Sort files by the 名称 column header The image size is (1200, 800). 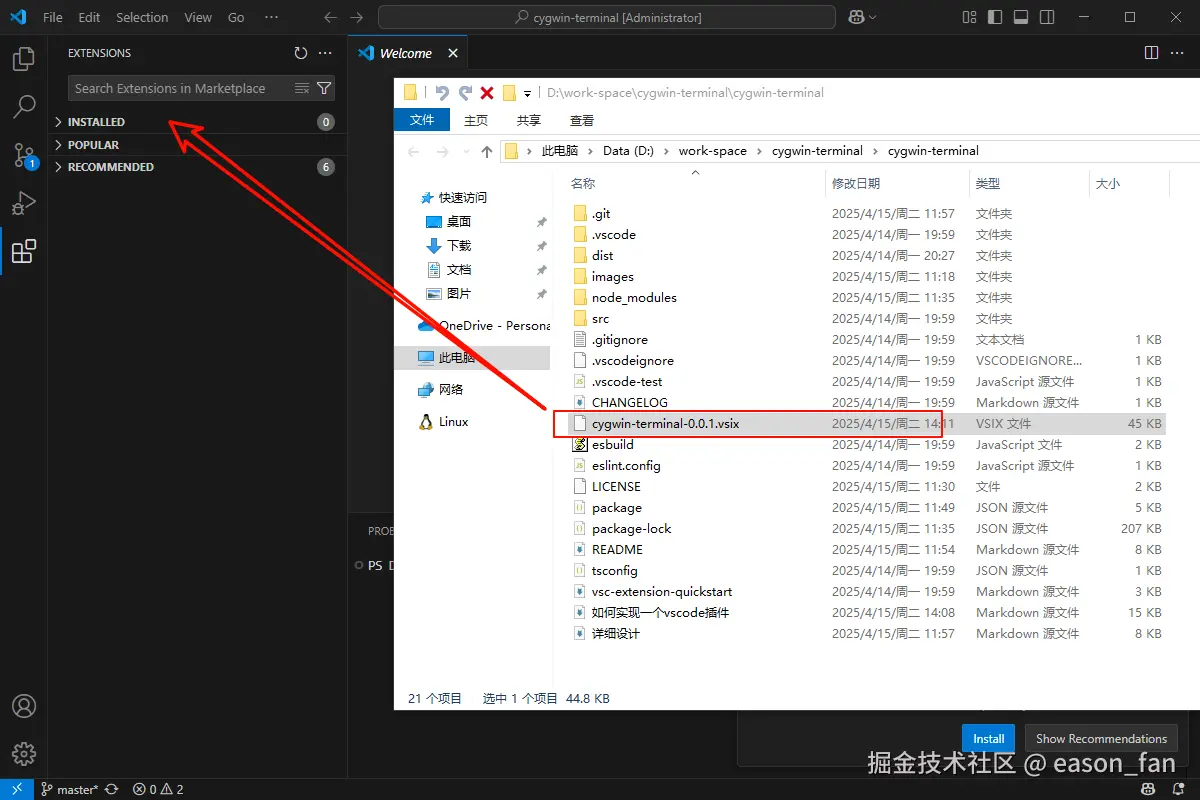tap(583, 184)
